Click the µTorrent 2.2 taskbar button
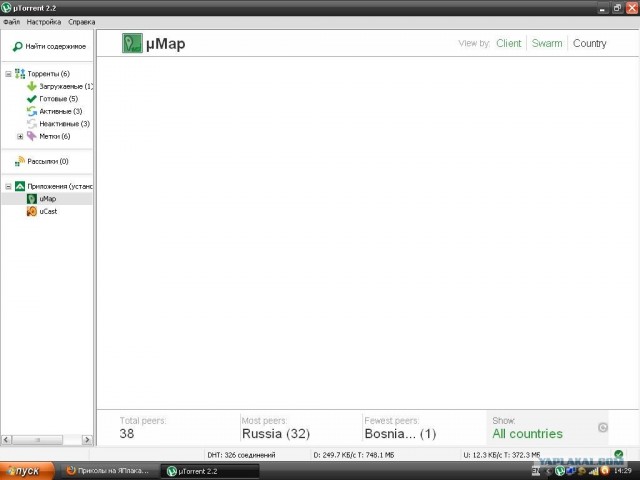640x480 pixels. coord(210,471)
